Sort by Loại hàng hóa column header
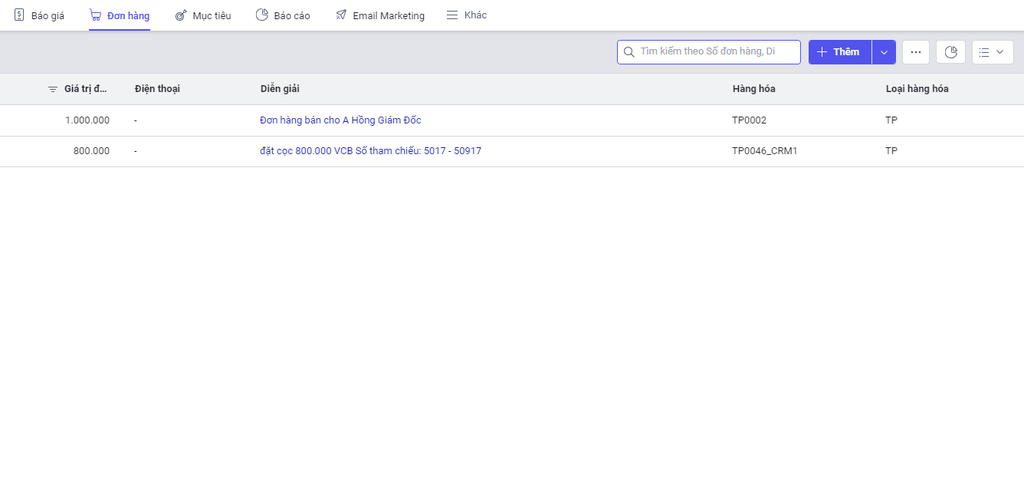 pyautogui.click(x=917, y=89)
